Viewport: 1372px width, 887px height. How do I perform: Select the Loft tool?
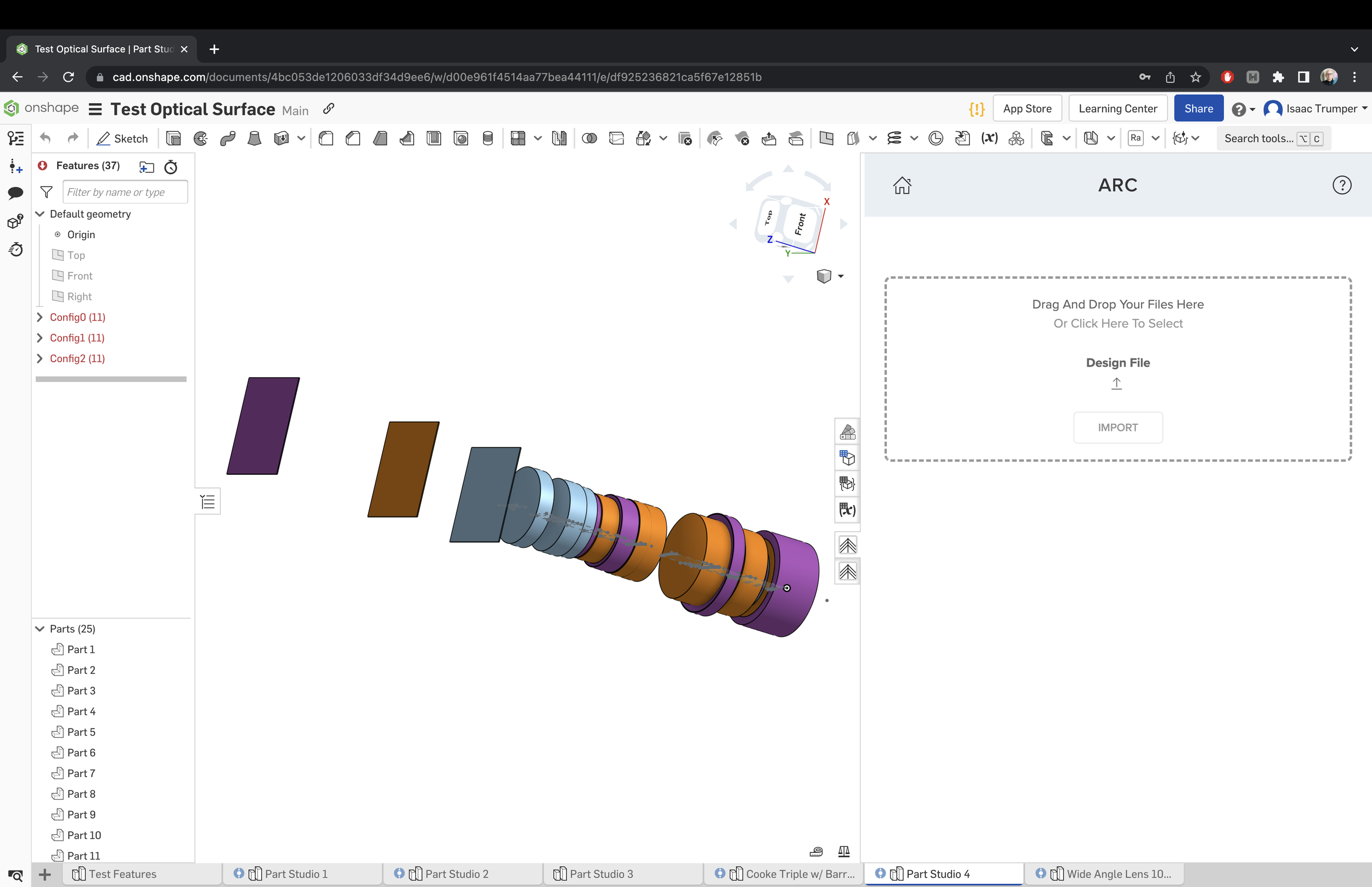(254, 138)
